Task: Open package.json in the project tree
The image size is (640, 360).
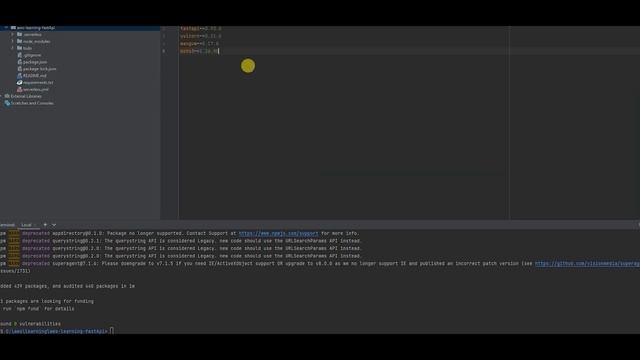Action: coord(35,62)
